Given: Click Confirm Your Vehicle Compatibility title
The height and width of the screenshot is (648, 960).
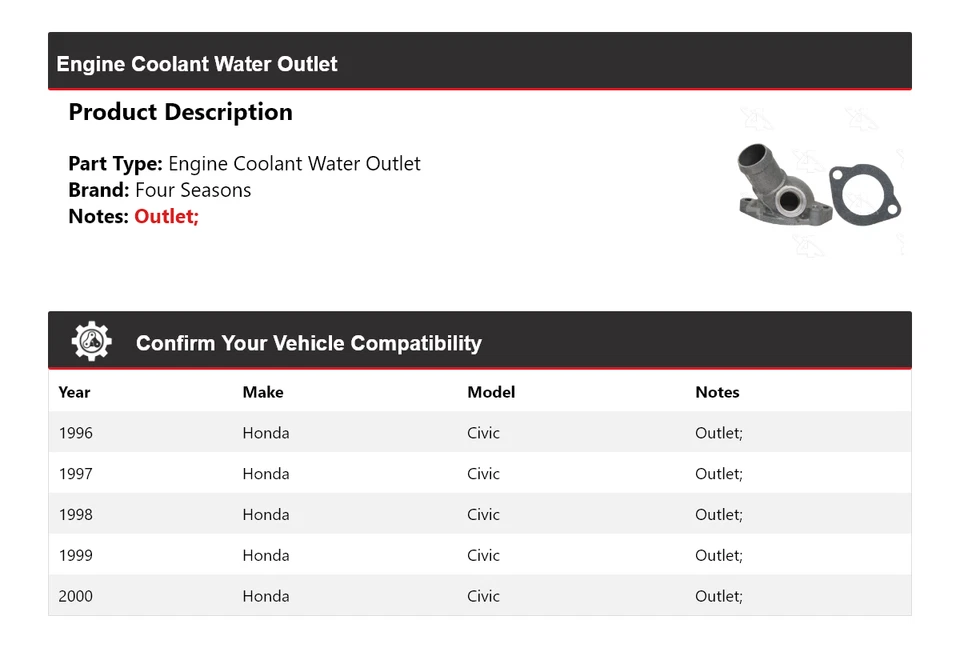Looking at the screenshot, I should pos(308,343).
